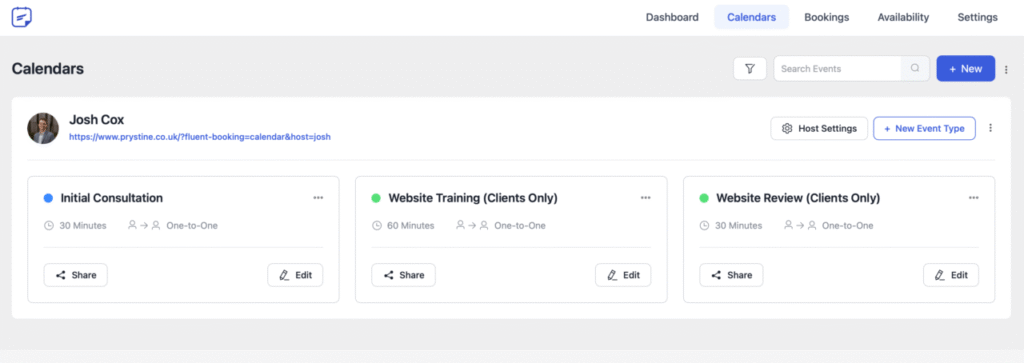The height and width of the screenshot is (363, 1024).
Task: Click the clock icon in Website Review
Action: (705, 226)
